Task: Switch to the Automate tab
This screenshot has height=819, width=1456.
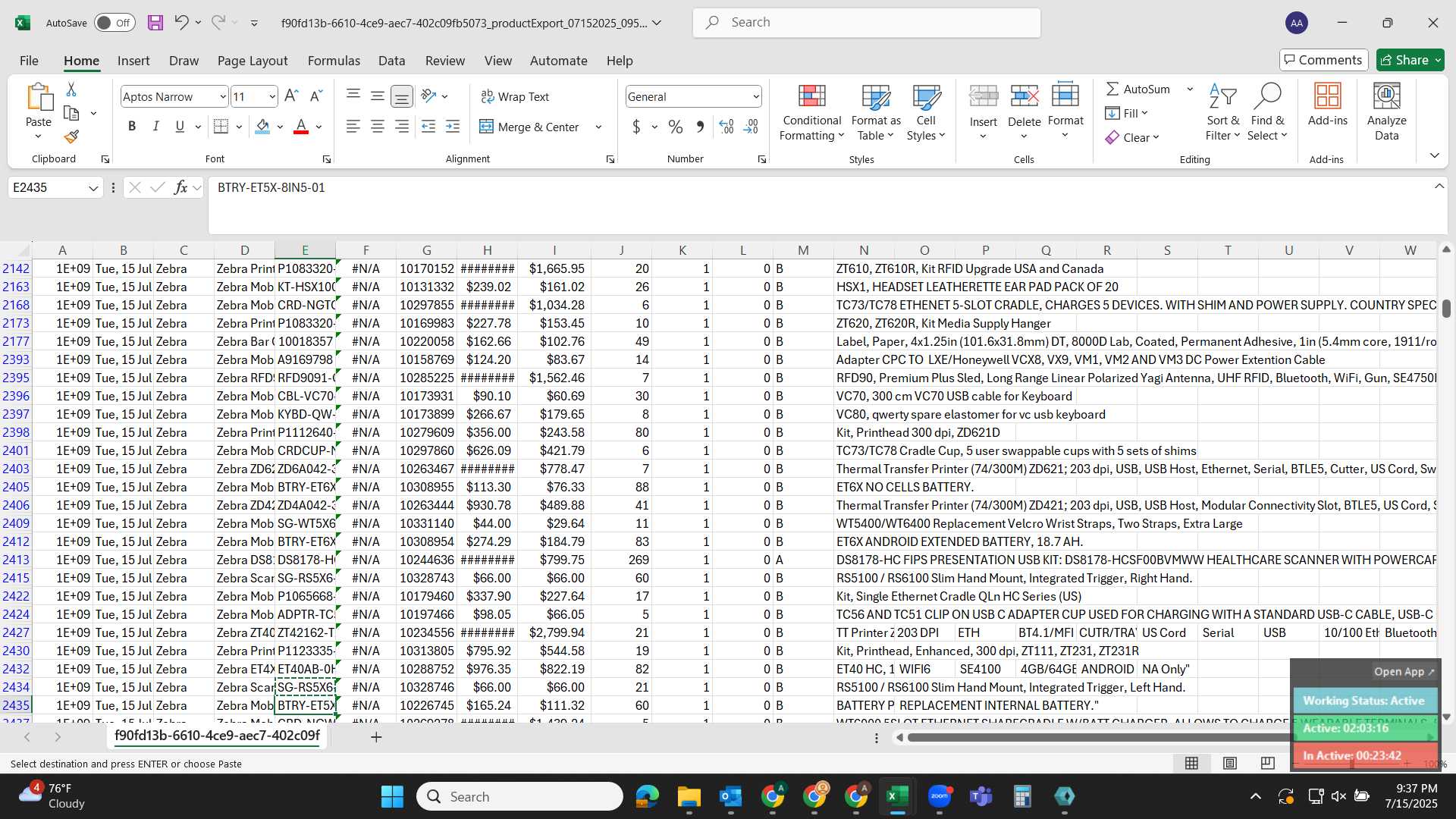Action: [x=559, y=61]
